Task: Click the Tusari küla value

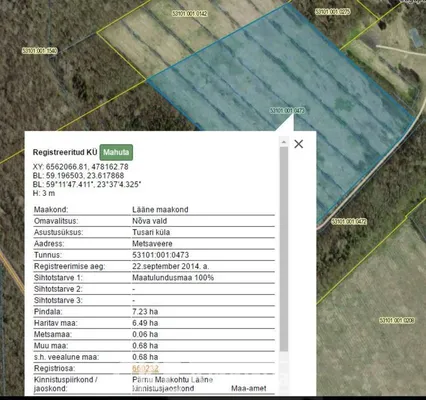Action: (151, 232)
